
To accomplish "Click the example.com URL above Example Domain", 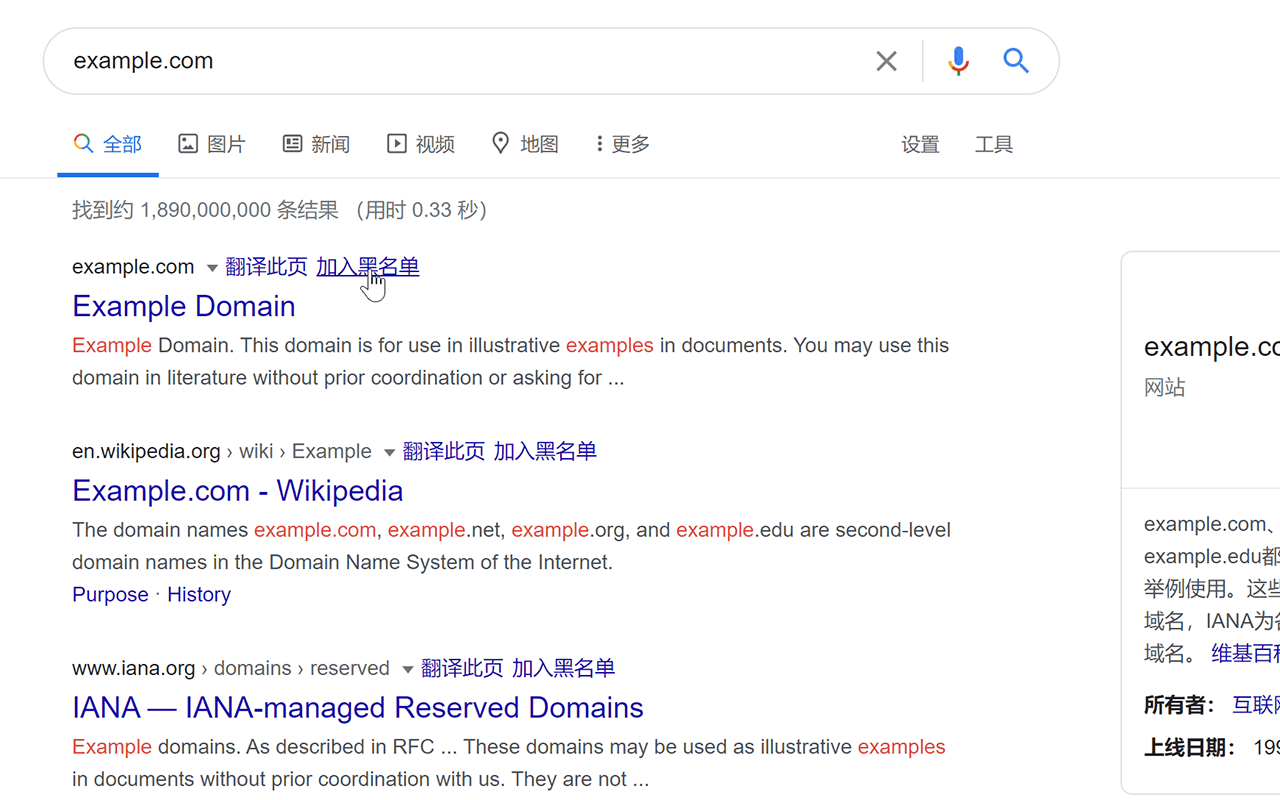I will coord(133,267).
